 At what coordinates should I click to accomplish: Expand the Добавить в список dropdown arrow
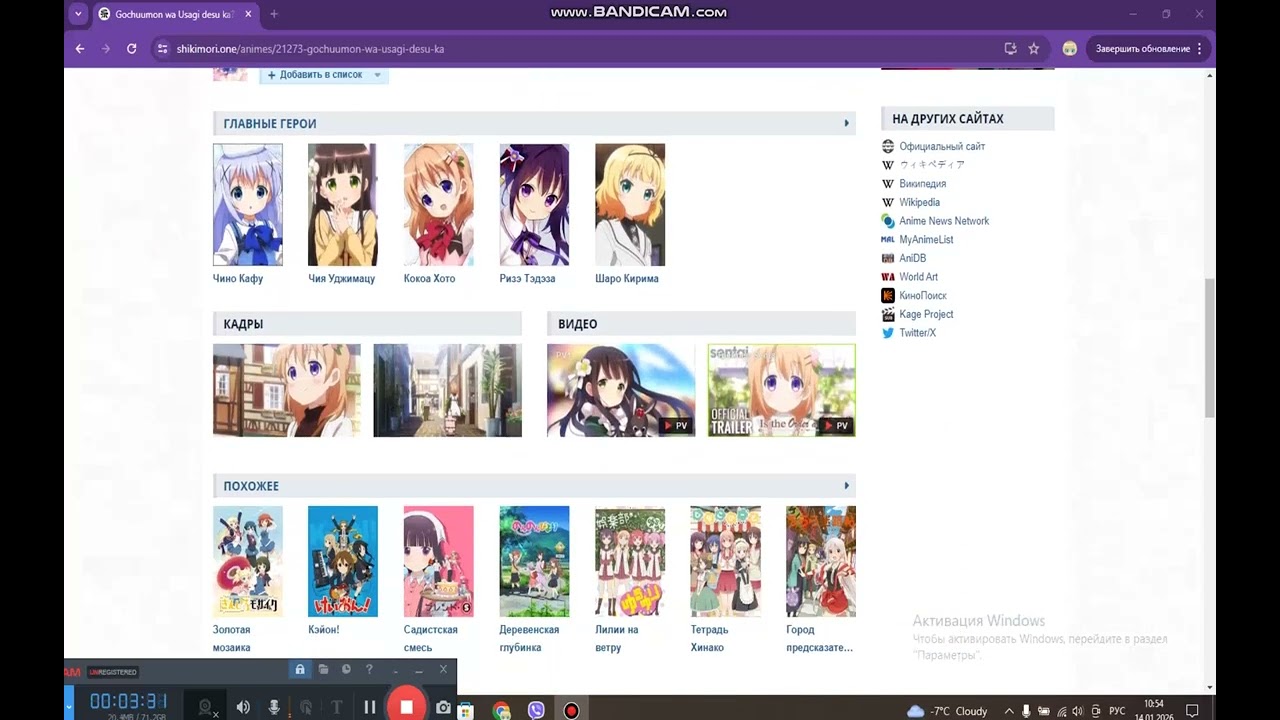pos(378,75)
